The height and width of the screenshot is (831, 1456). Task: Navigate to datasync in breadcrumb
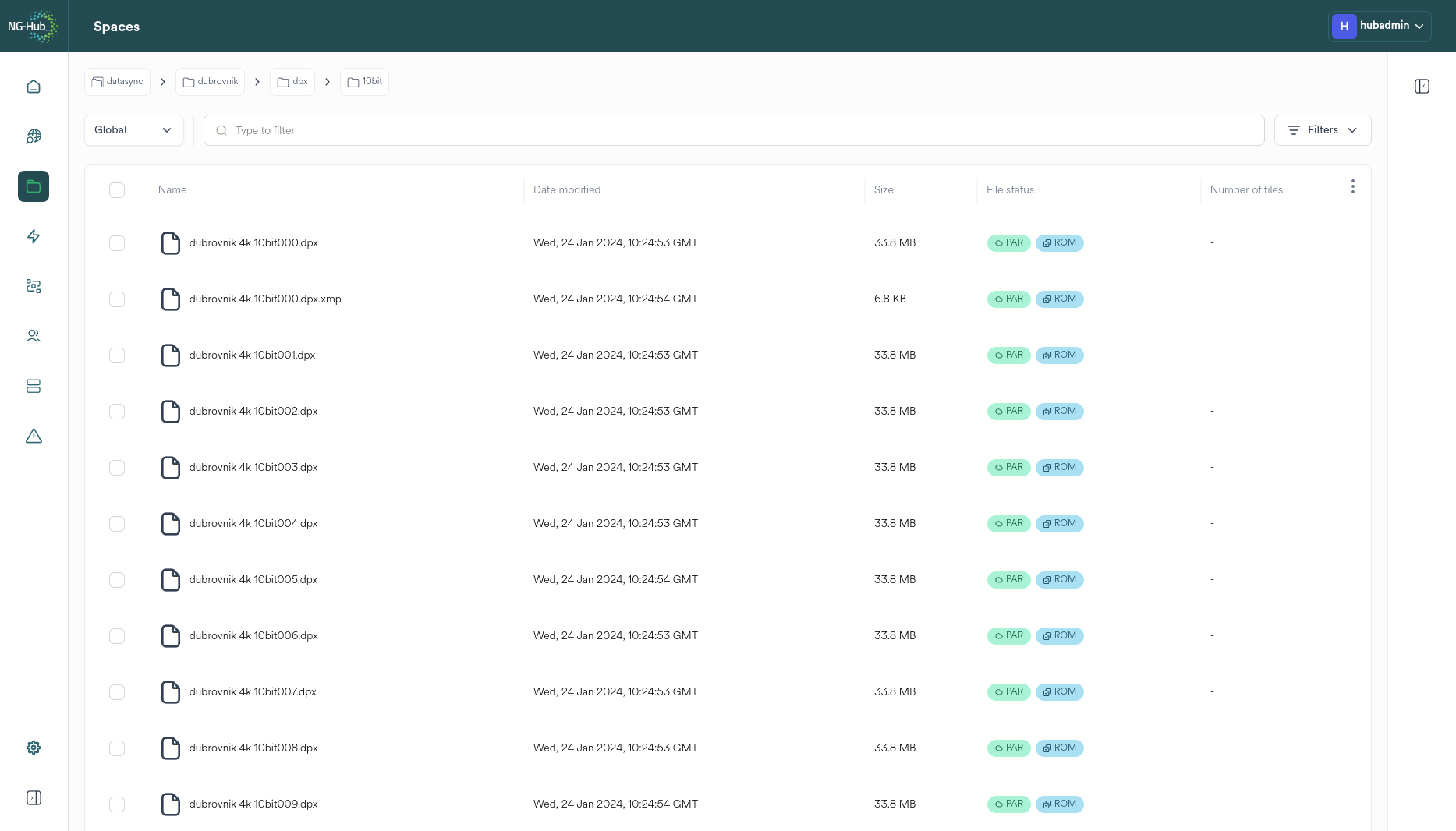pos(116,81)
